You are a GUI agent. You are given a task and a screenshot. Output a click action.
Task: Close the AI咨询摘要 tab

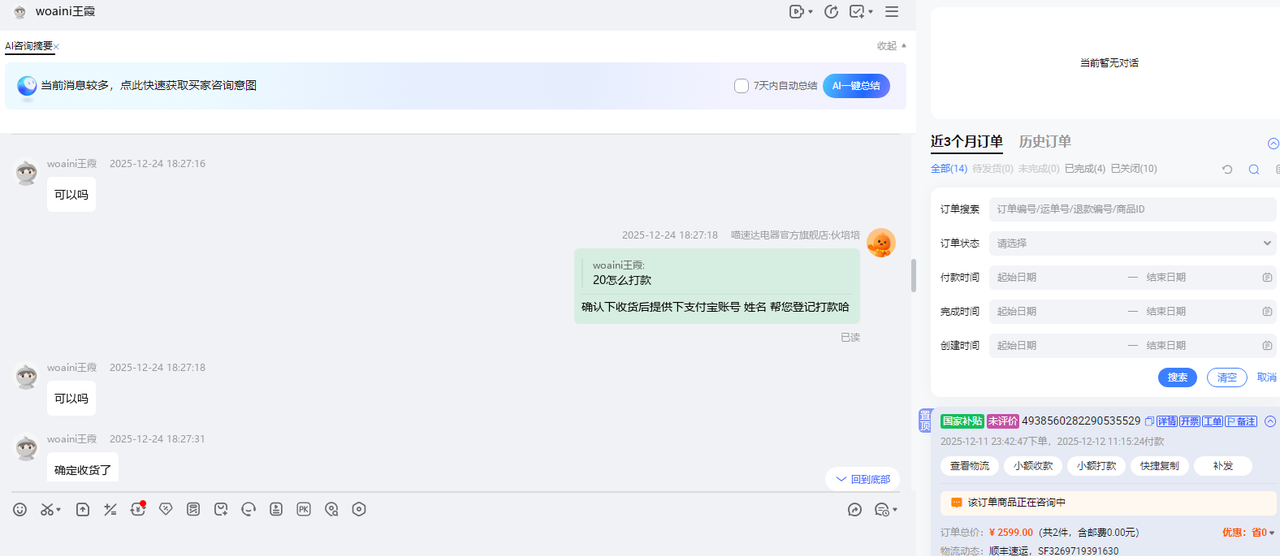coord(57,47)
